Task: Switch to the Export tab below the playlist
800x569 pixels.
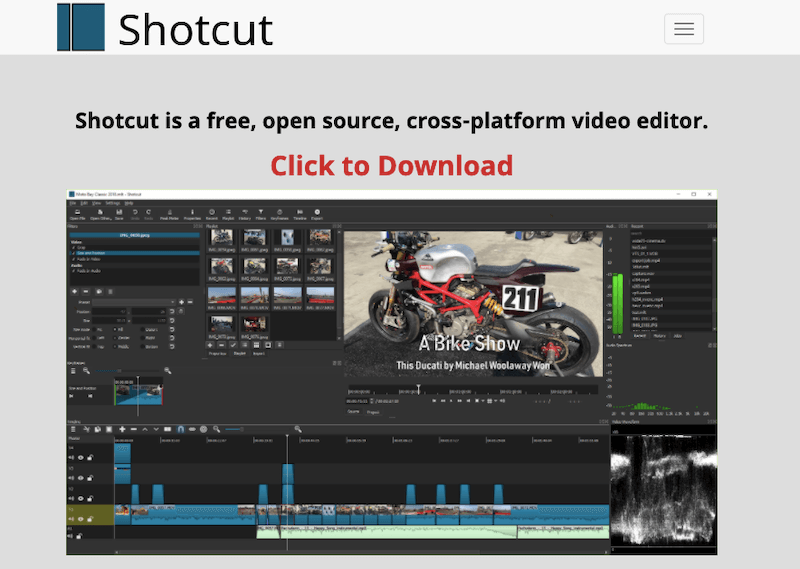Action: click(x=259, y=353)
